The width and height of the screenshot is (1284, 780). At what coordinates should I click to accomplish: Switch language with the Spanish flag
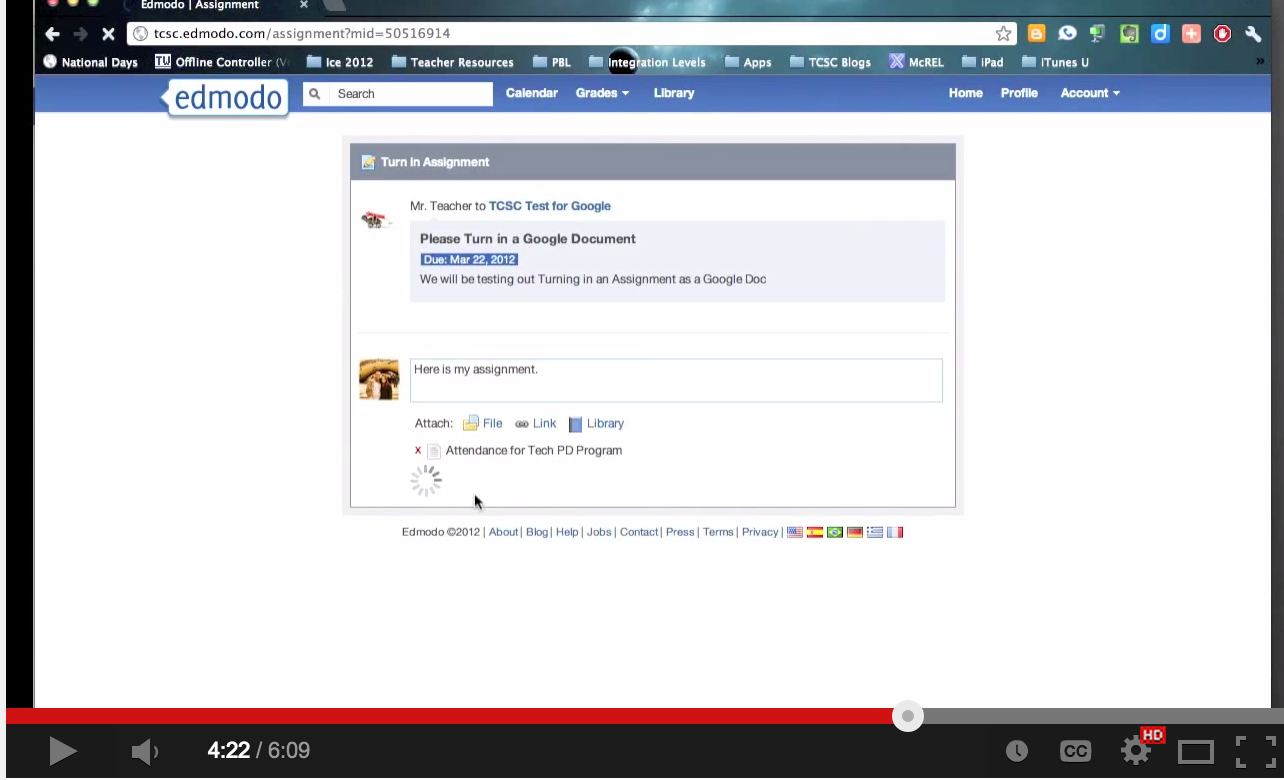[x=815, y=532]
